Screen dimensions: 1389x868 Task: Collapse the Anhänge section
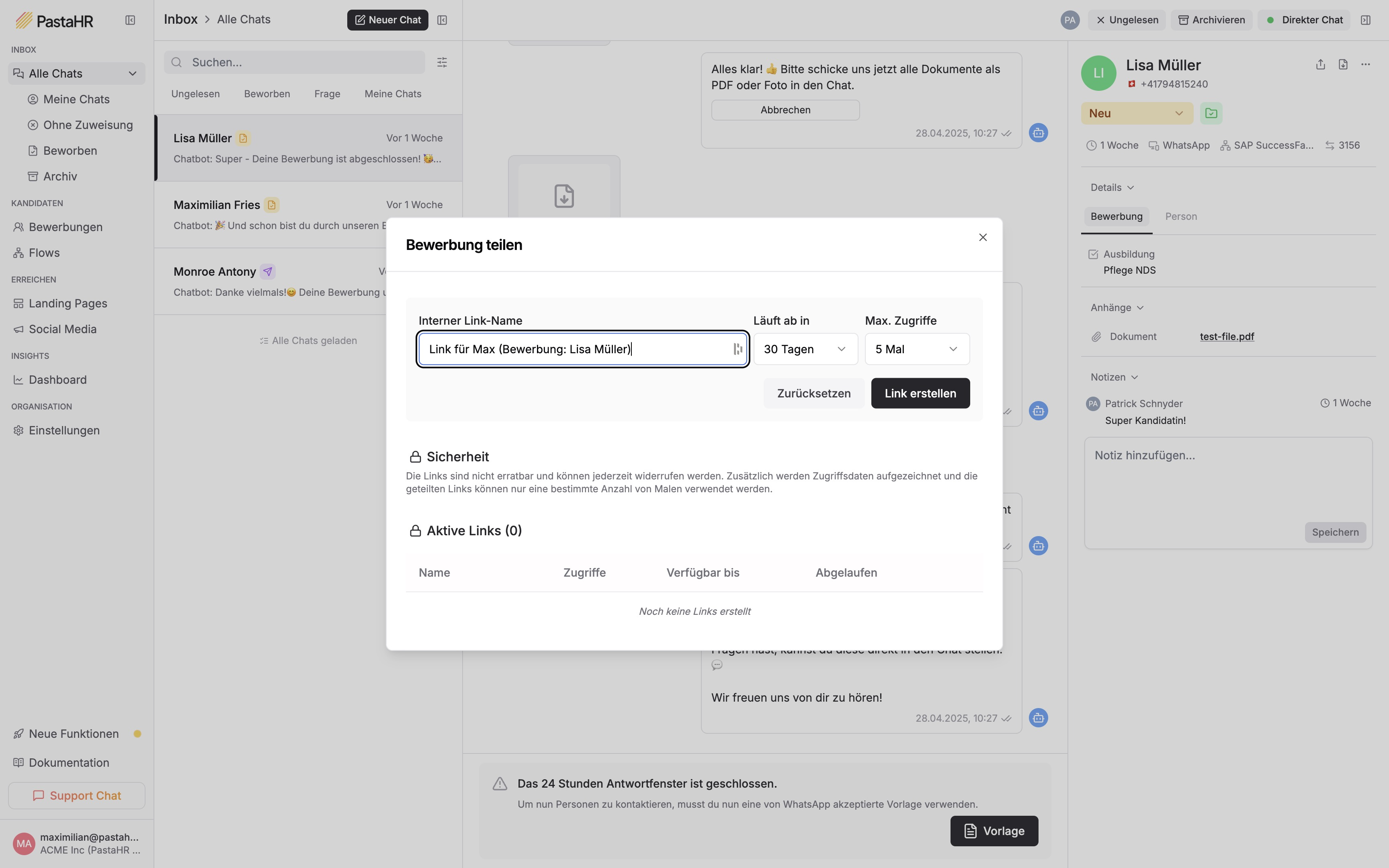1117,308
